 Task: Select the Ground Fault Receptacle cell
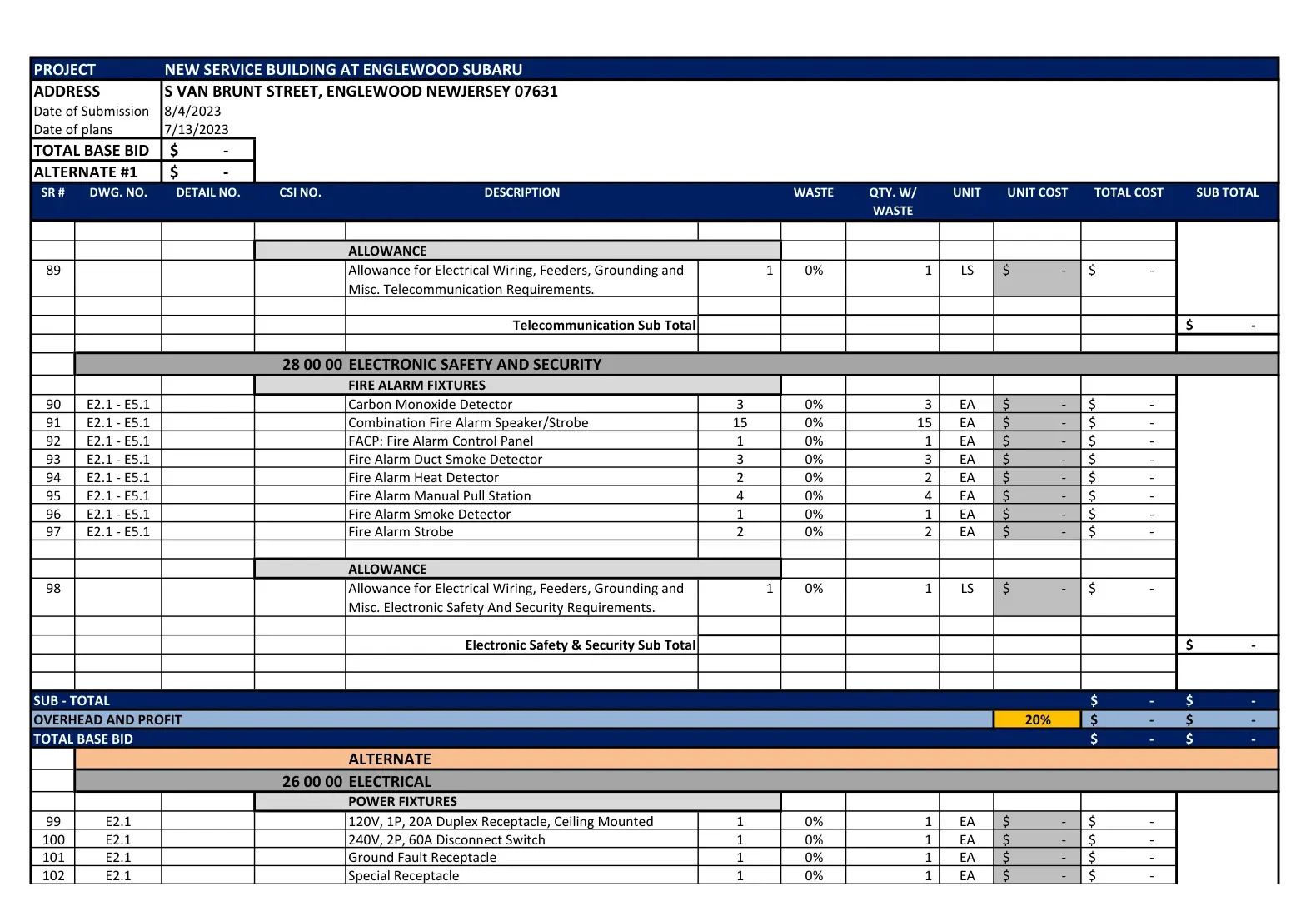point(521,857)
